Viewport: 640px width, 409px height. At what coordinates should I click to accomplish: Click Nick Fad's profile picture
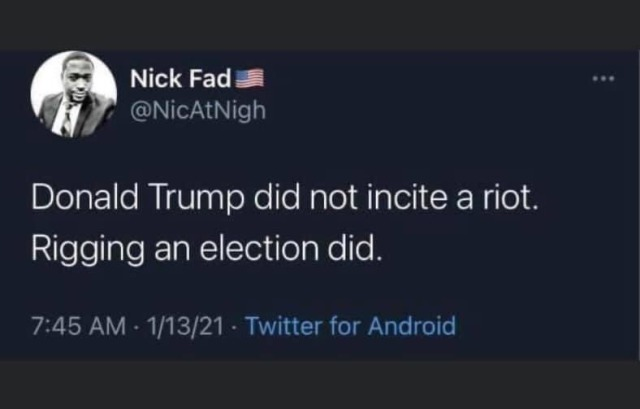pyautogui.click(x=74, y=95)
